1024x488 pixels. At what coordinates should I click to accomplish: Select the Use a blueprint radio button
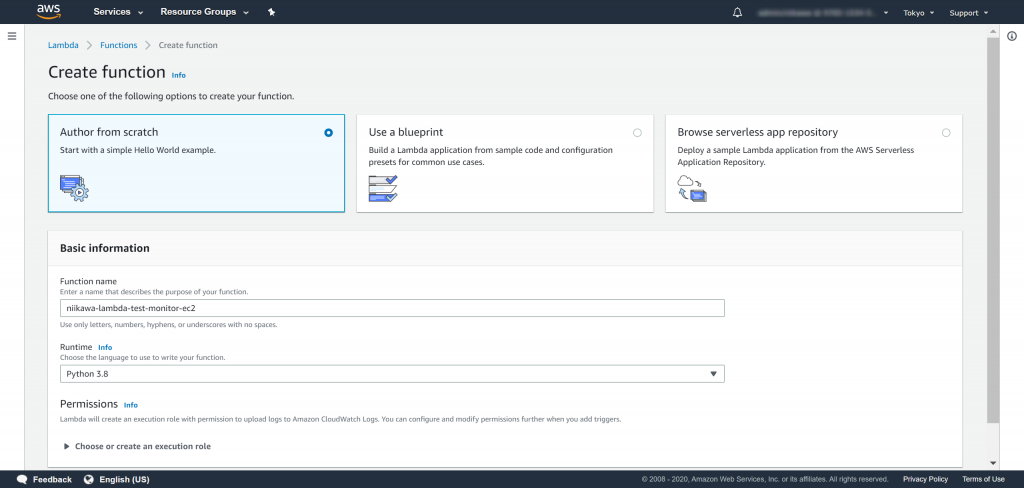(637, 133)
